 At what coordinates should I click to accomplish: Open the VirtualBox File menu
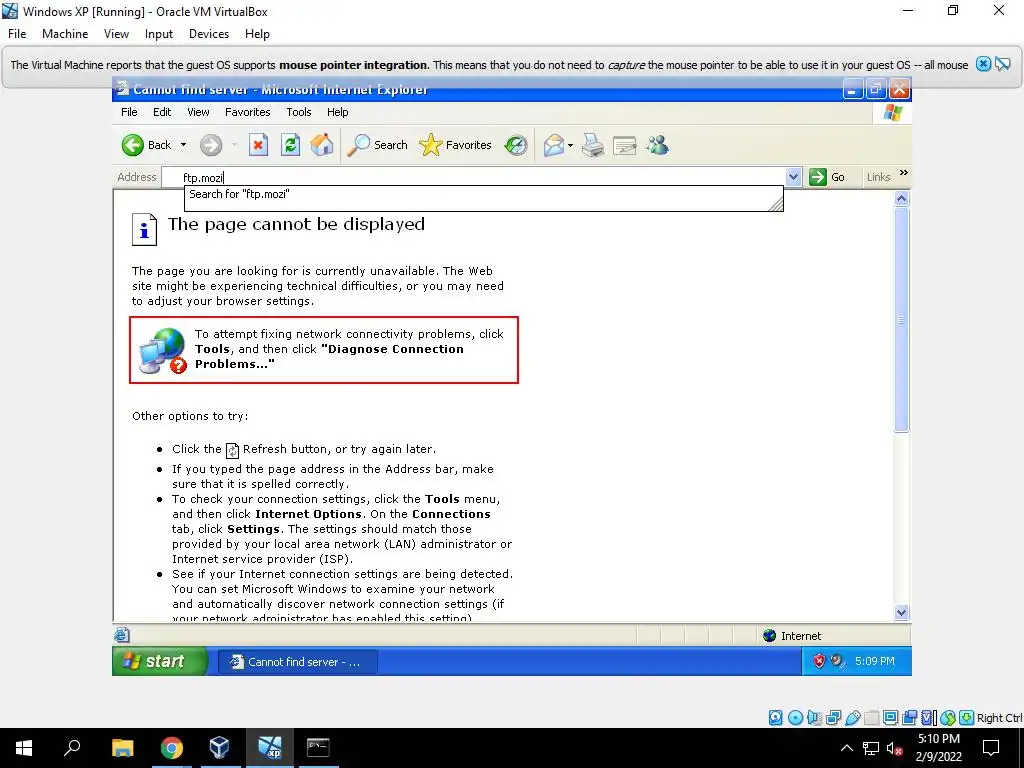pos(17,34)
